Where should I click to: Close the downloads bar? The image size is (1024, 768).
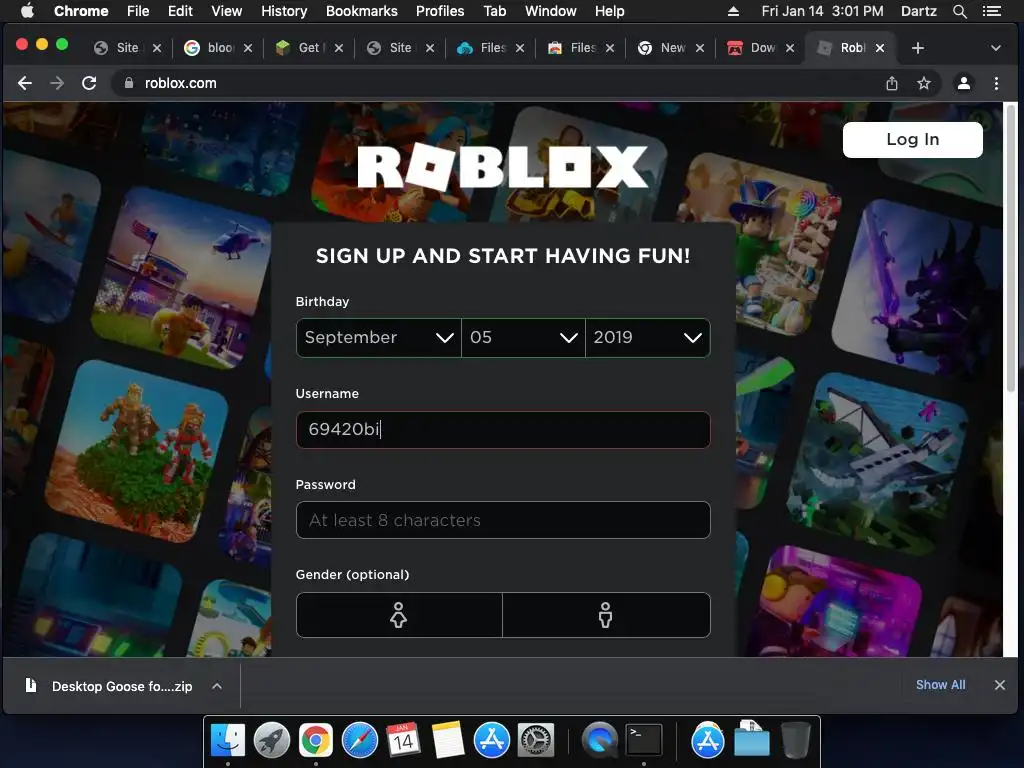pyautogui.click(x=999, y=684)
